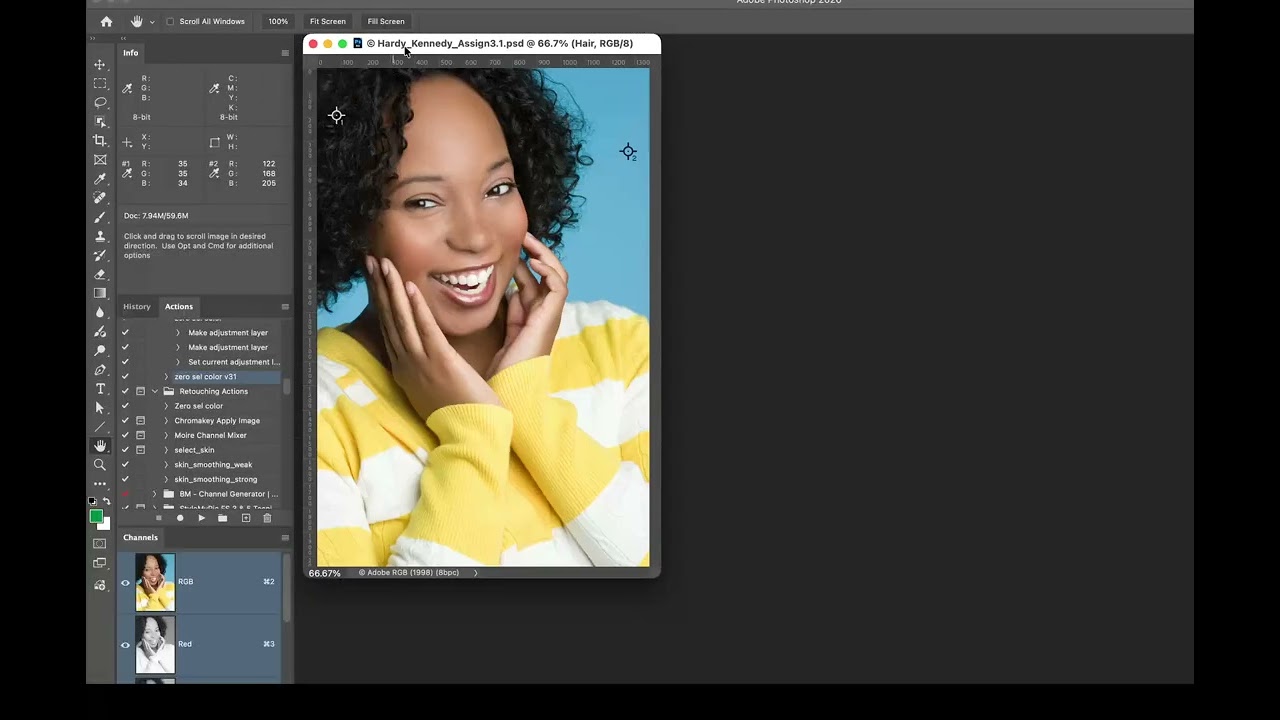The width and height of the screenshot is (1280, 720).
Task: Expand the Chromakey Apply Image action
Action: pos(166,421)
